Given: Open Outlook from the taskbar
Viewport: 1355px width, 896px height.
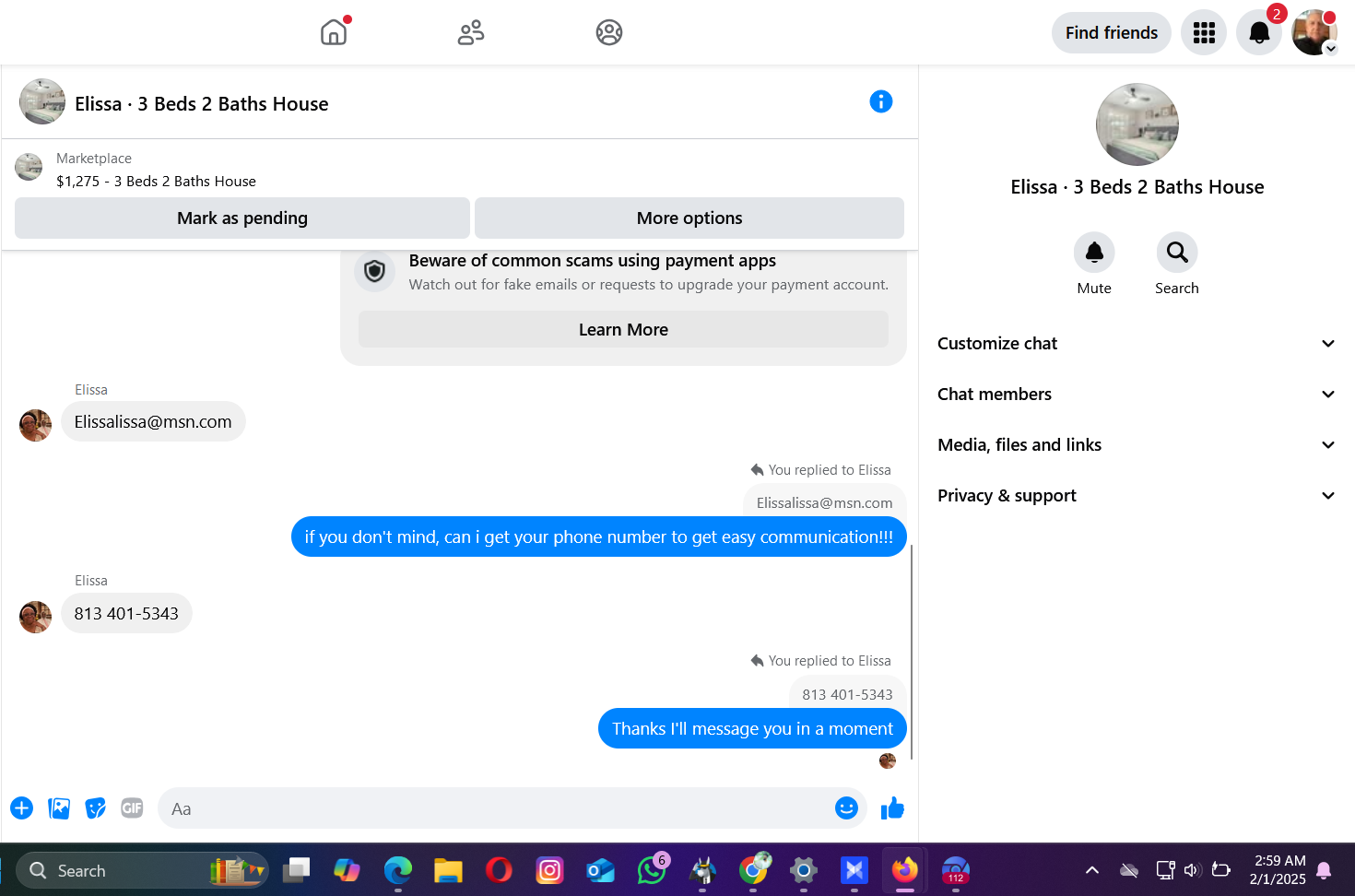Looking at the screenshot, I should [x=600, y=870].
